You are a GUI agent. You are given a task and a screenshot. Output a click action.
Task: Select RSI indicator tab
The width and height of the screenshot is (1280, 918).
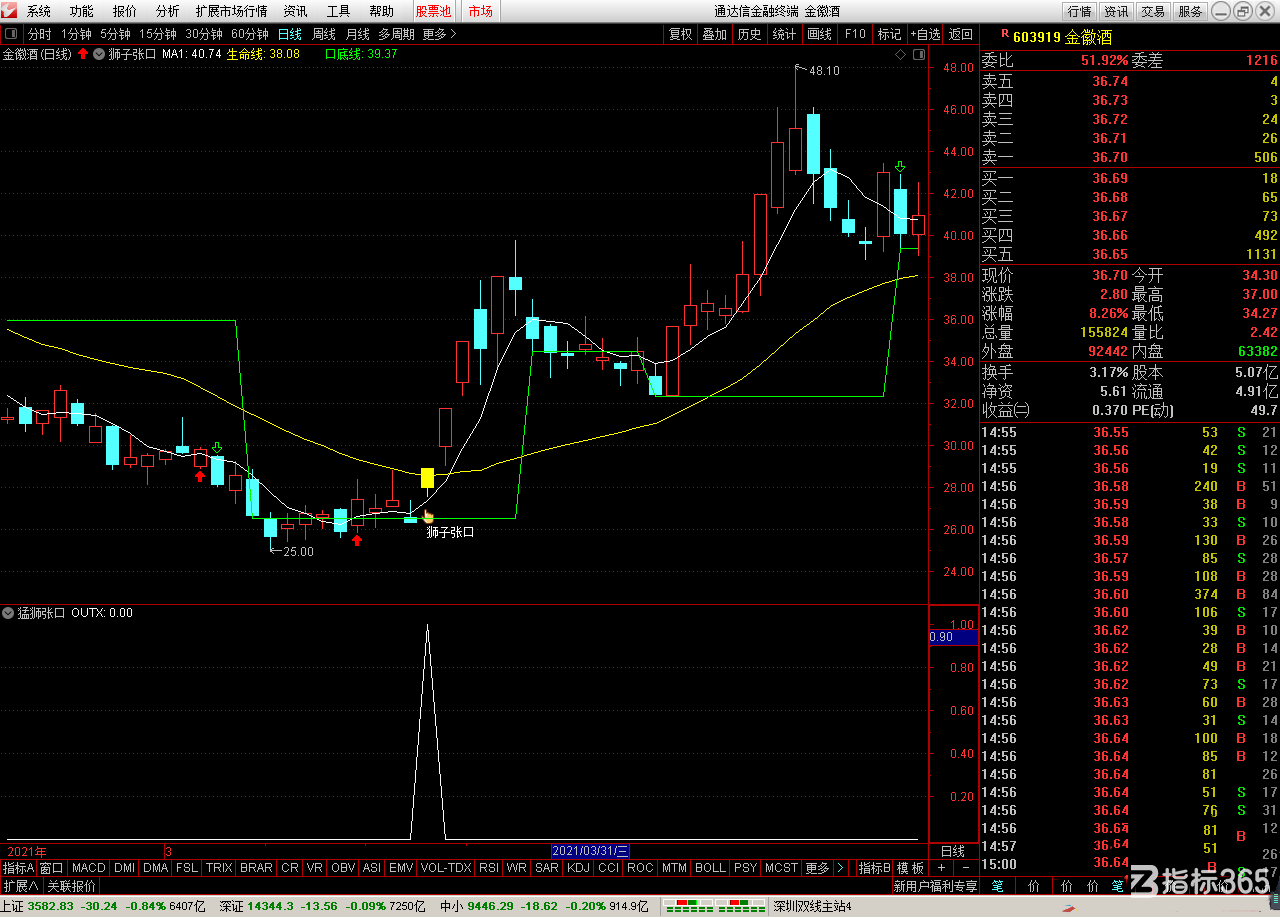click(489, 868)
